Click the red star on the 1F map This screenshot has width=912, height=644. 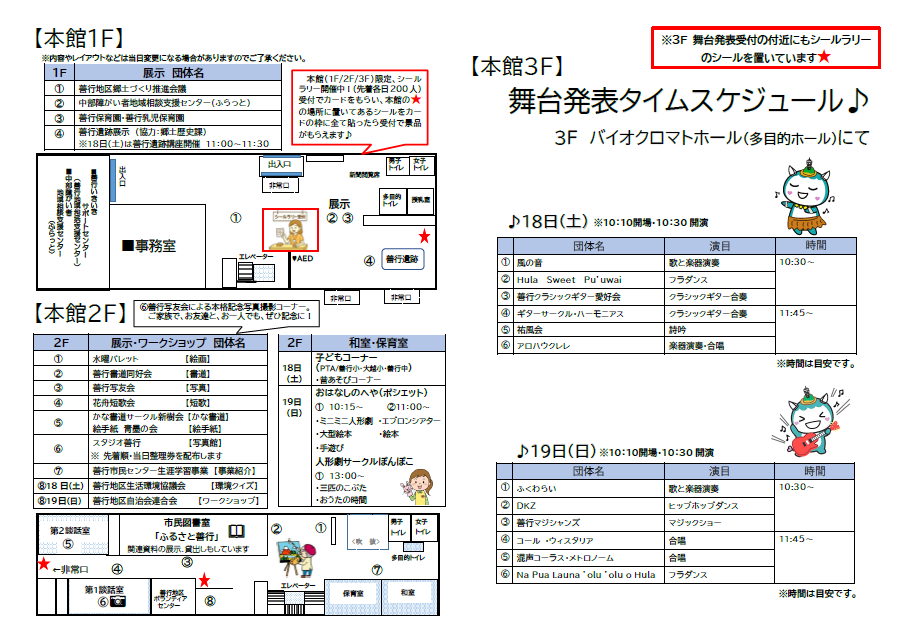(425, 236)
